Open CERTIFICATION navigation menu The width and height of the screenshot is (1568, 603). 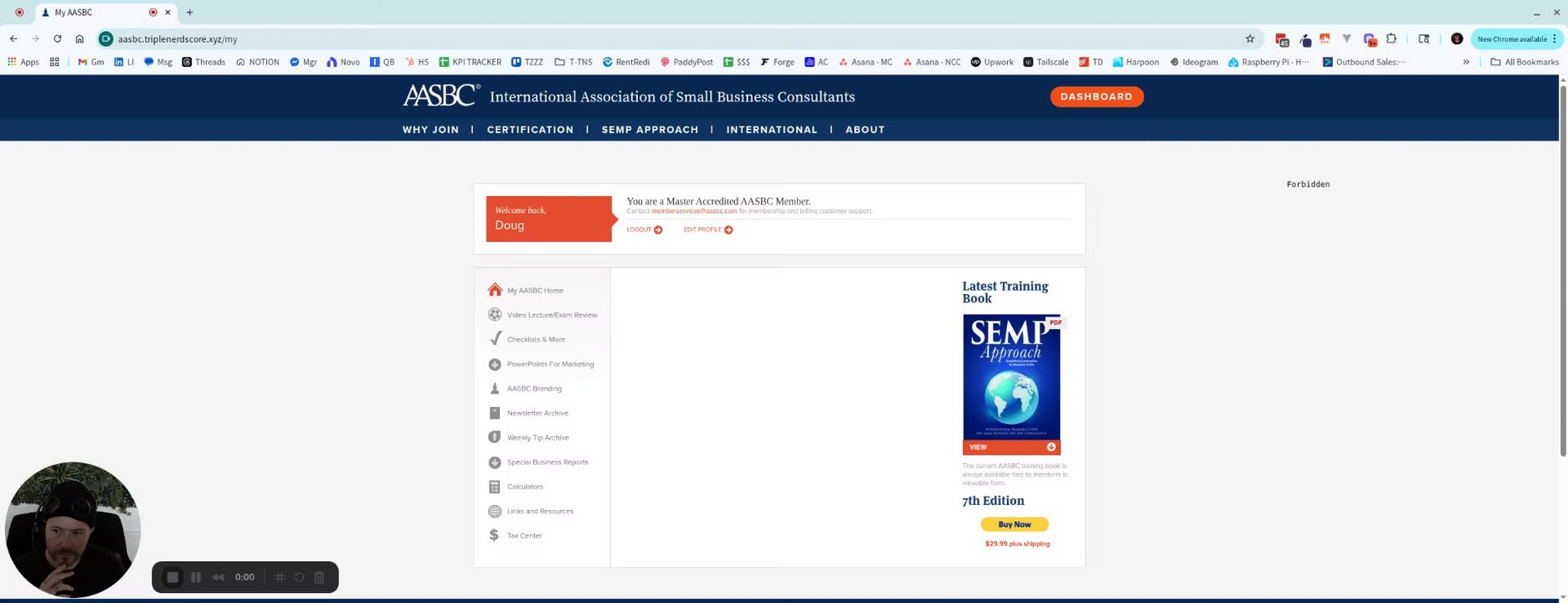530,130
